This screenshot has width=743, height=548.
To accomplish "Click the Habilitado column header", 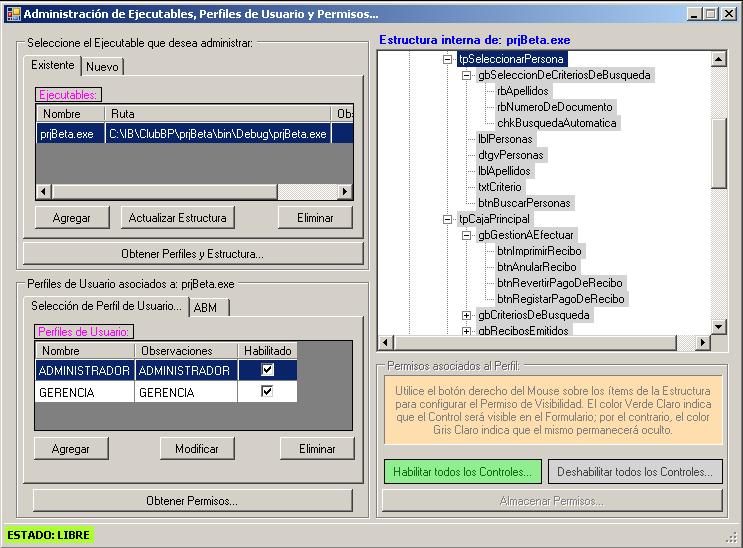I will [268, 351].
